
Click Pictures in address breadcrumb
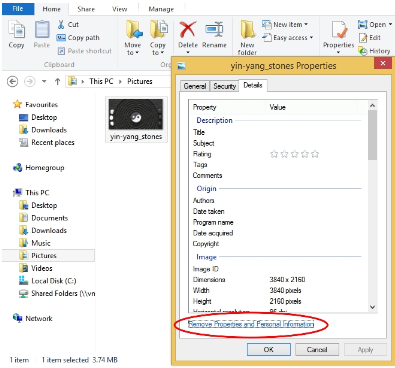pos(140,81)
